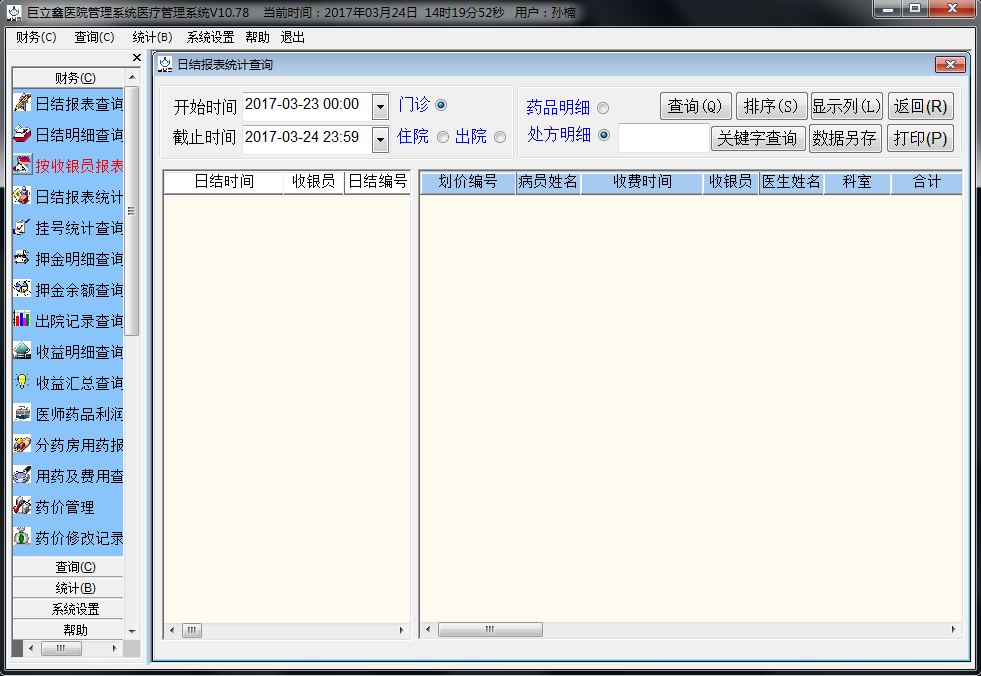Expand the 系统设置 sidebar section
Image resolution: width=981 pixels, height=676 pixels.
click(x=68, y=609)
